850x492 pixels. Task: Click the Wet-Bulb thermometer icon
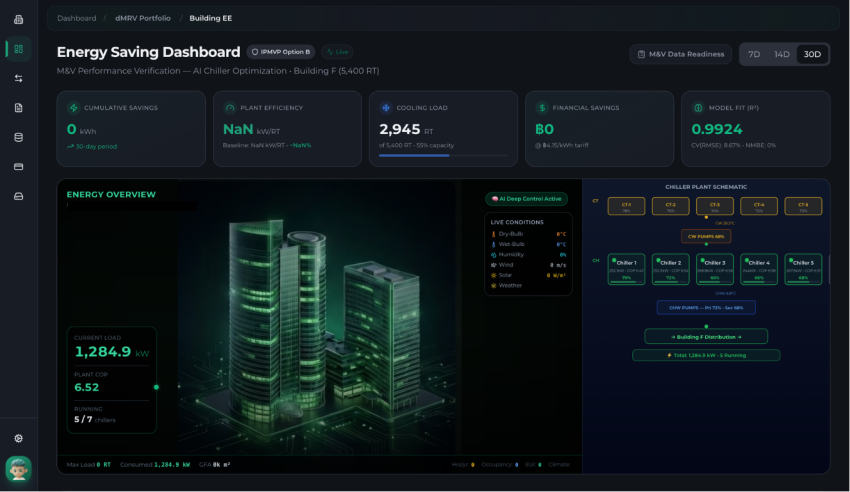tap(493, 244)
